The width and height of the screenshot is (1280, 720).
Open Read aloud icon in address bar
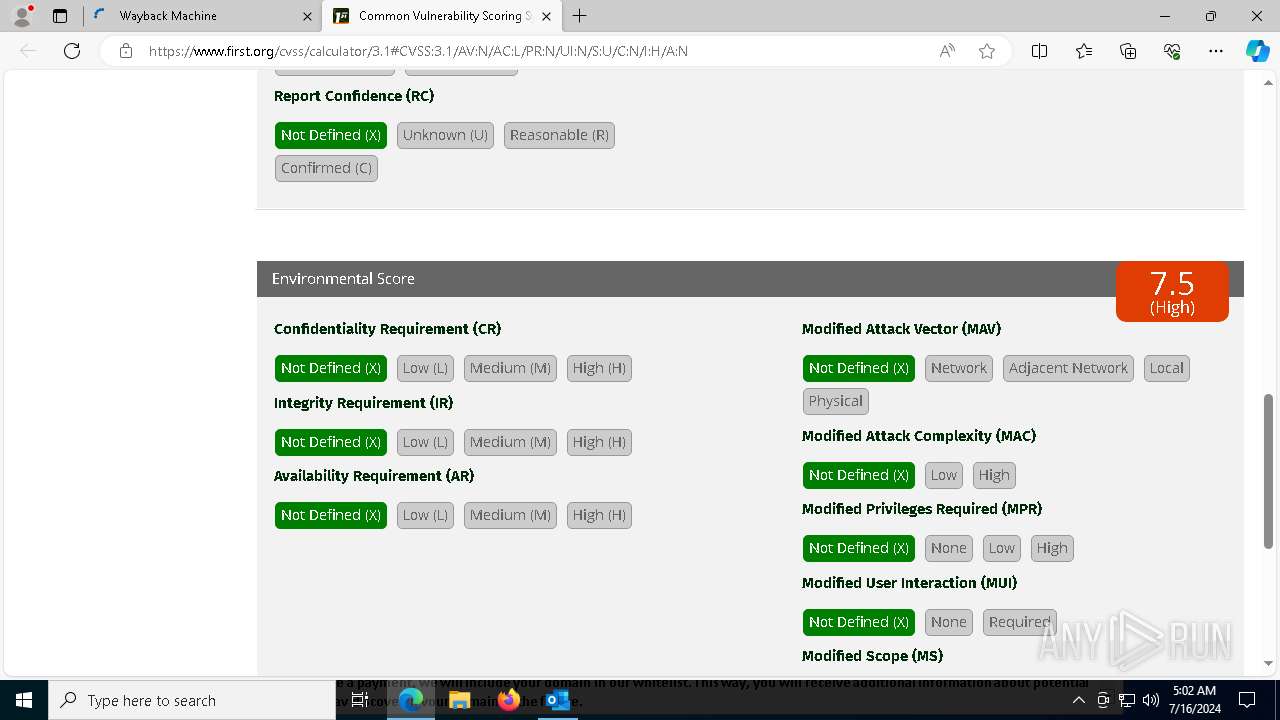pos(947,51)
